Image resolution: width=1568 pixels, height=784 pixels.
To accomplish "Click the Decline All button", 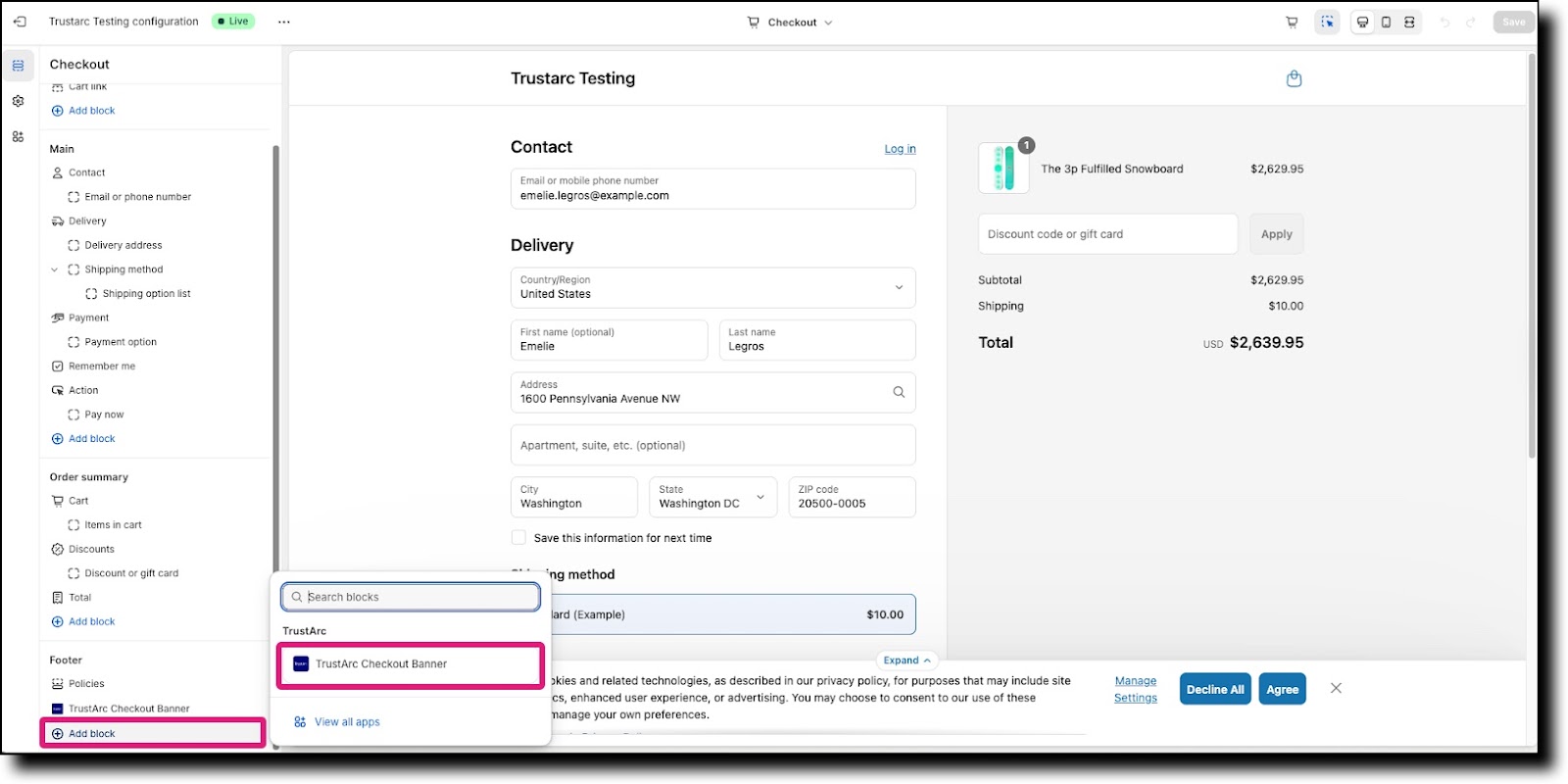I will [x=1215, y=689].
